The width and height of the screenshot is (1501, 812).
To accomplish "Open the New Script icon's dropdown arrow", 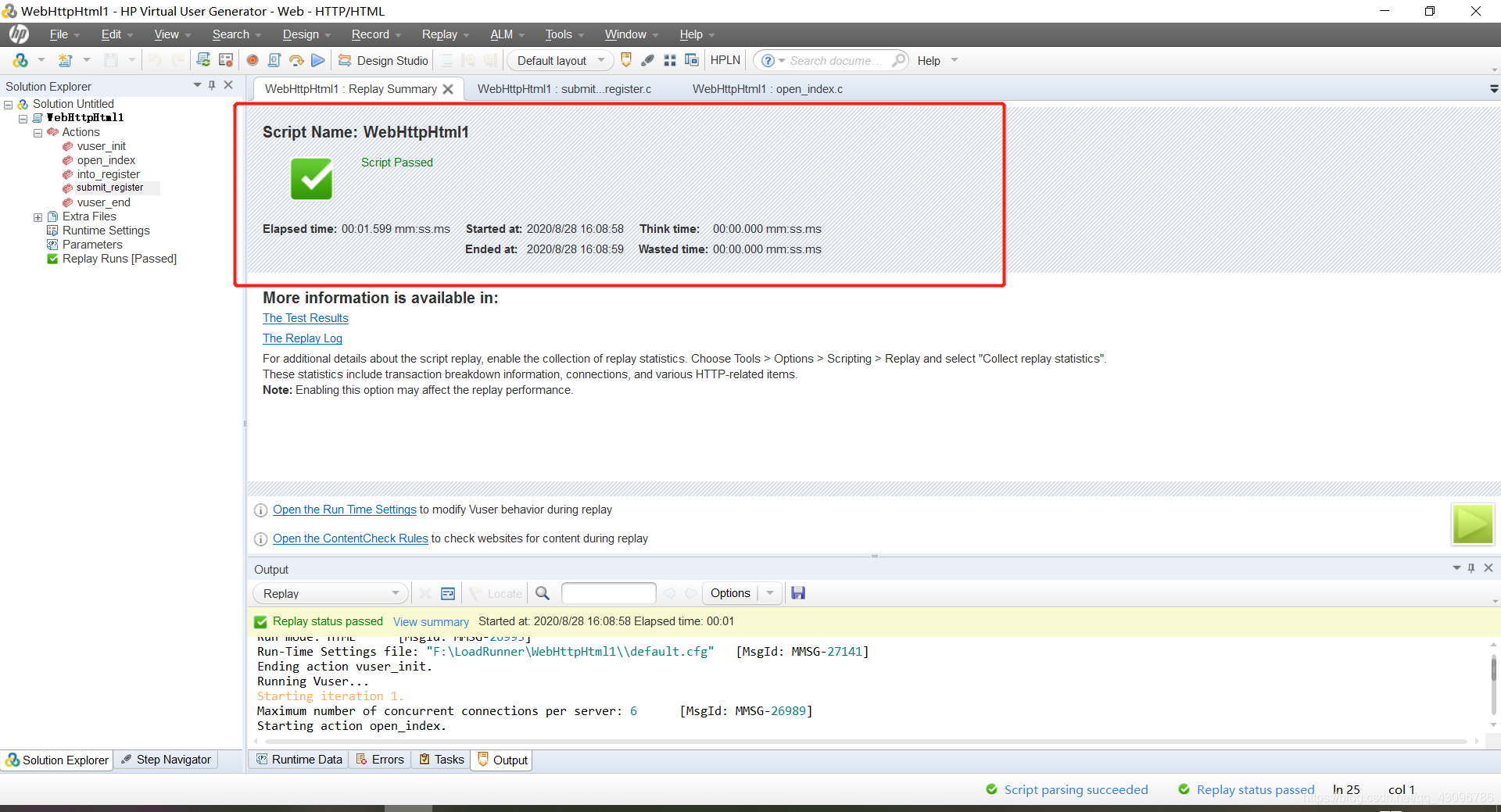I will [87, 60].
